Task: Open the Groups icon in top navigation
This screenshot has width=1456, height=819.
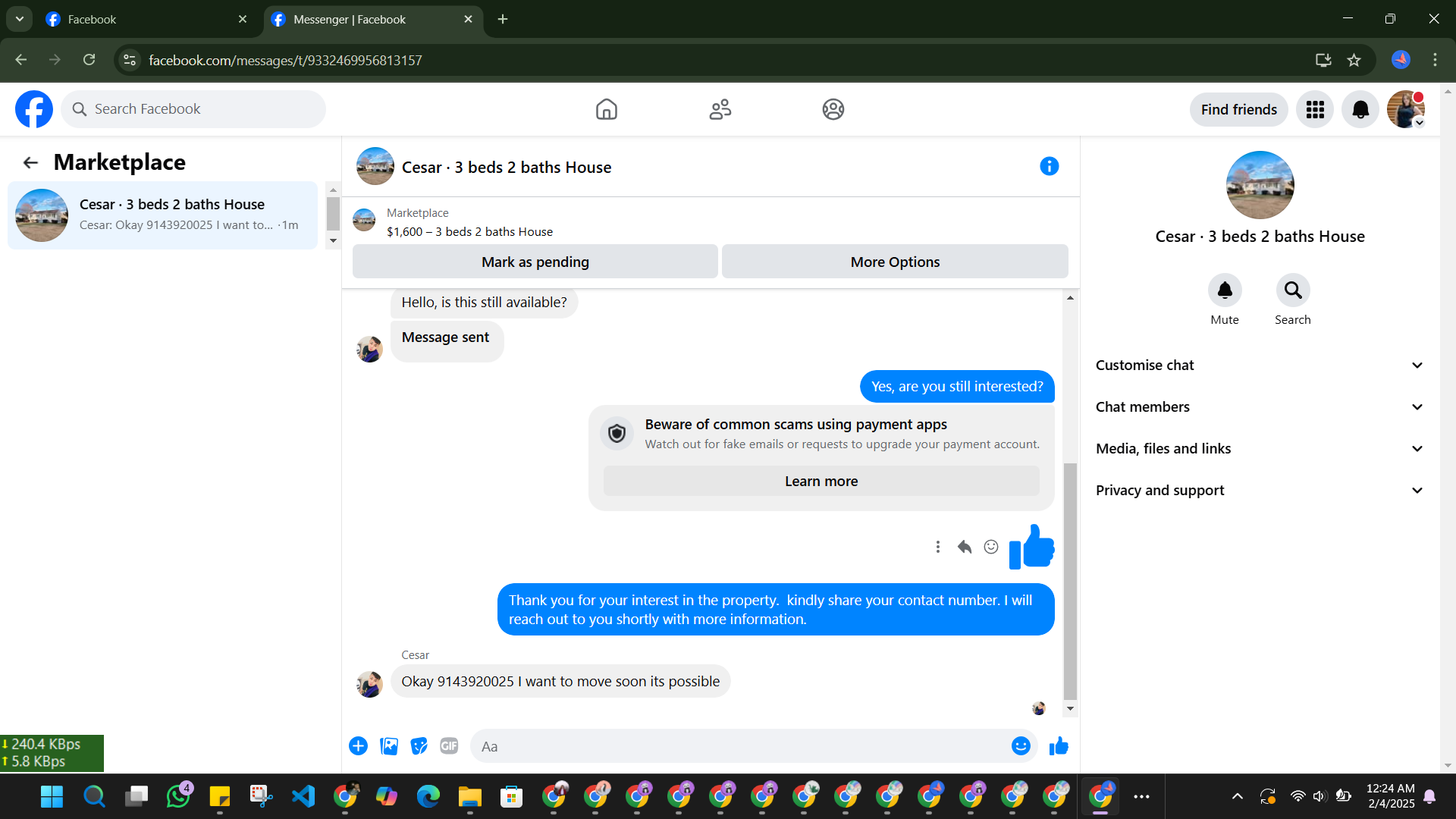Action: (833, 109)
